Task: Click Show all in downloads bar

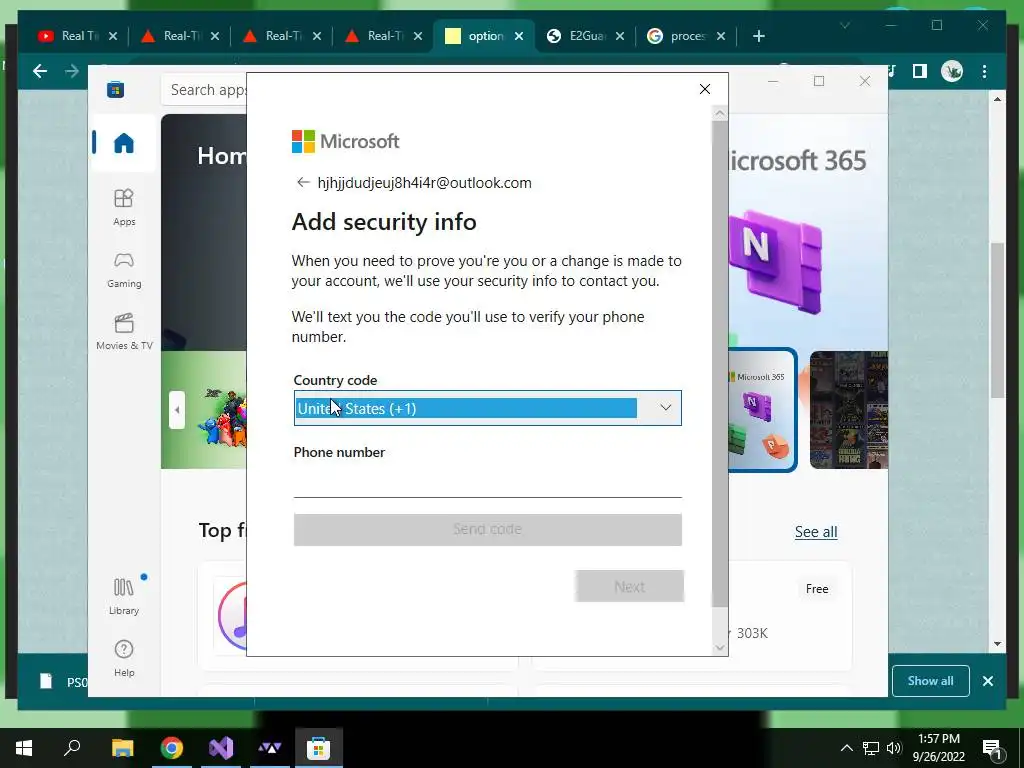Action: [x=930, y=680]
